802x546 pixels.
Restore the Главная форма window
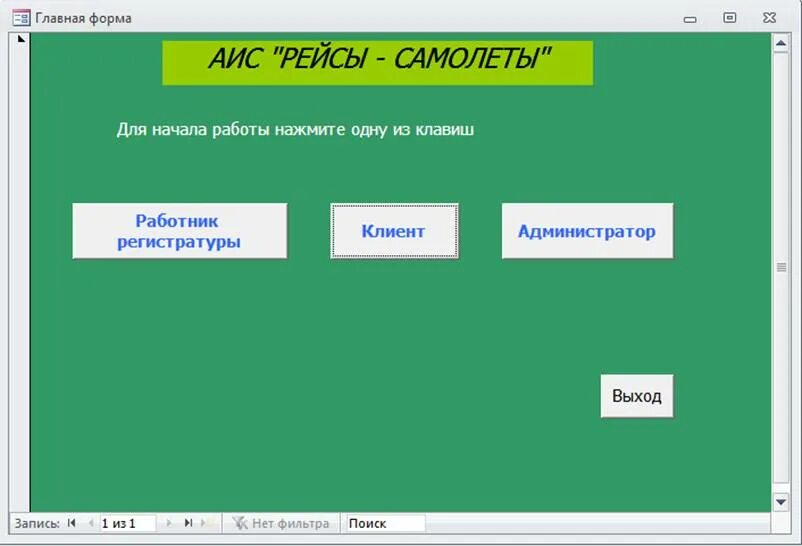click(730, 18)
